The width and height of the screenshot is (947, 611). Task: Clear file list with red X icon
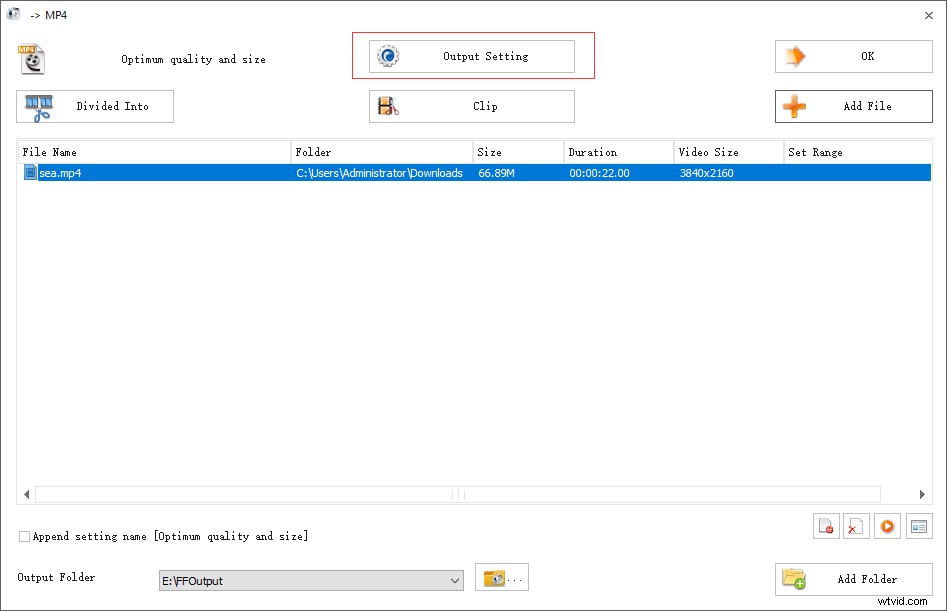(x=856, y=526)
